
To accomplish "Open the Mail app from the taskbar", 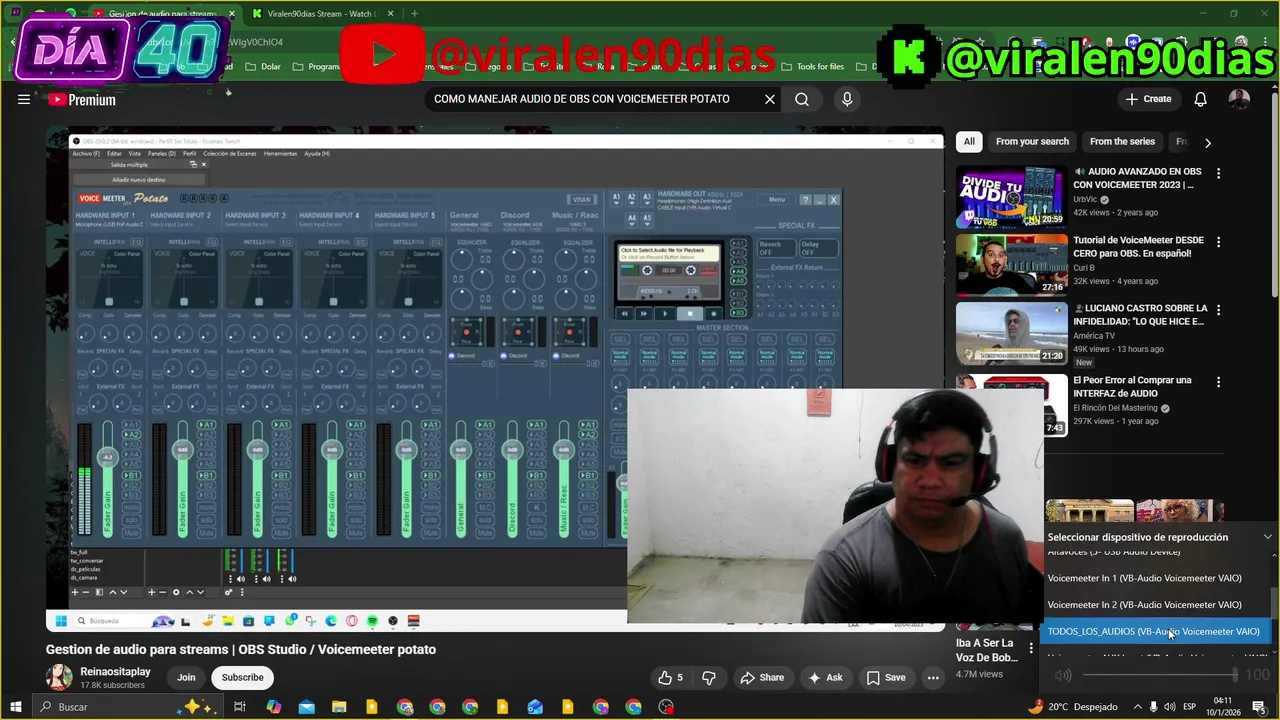I will tap(307, 707).
